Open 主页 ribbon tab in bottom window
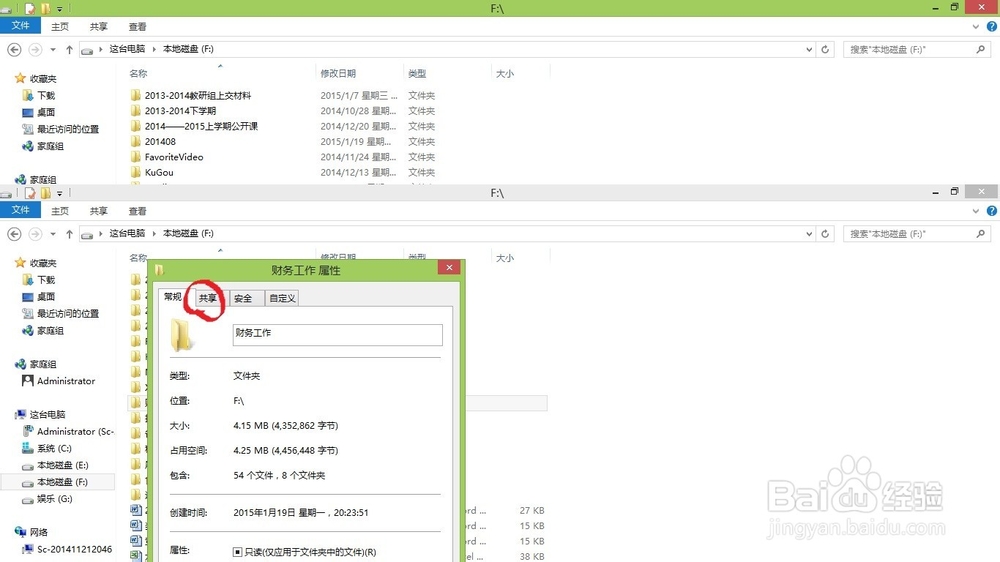Viewport: 1000px width, 562px height. point(60,211)
